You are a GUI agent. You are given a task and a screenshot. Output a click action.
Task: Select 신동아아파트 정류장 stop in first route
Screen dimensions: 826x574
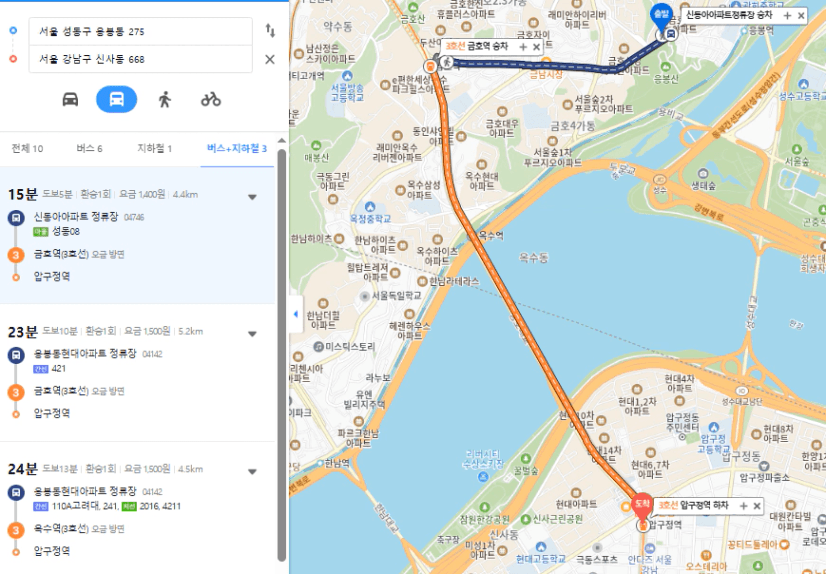76,216
